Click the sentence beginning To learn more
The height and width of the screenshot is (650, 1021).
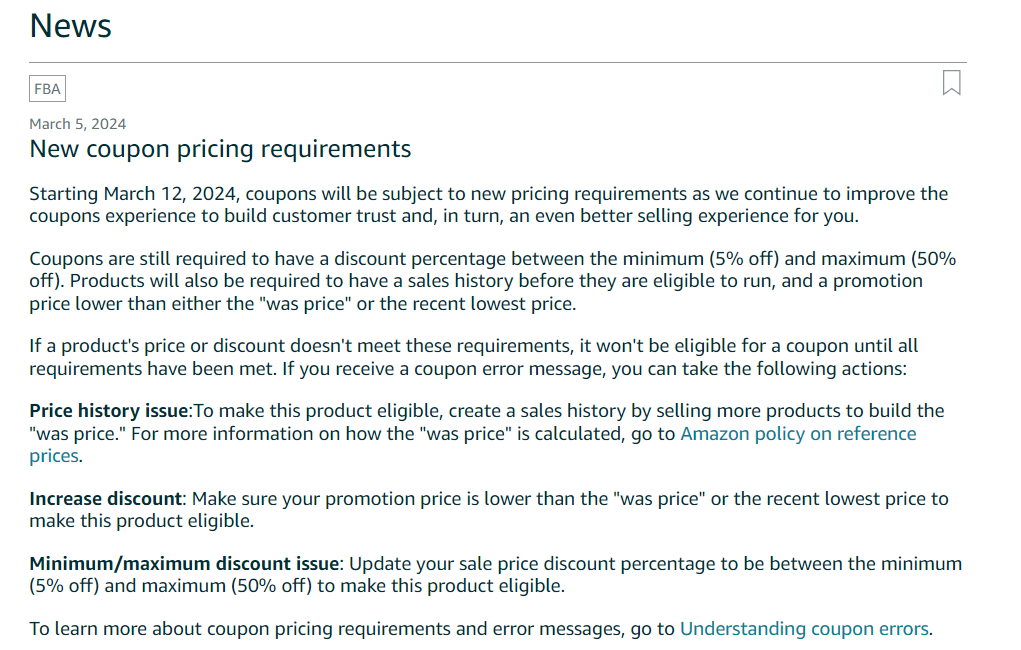(x=481, y=629)
